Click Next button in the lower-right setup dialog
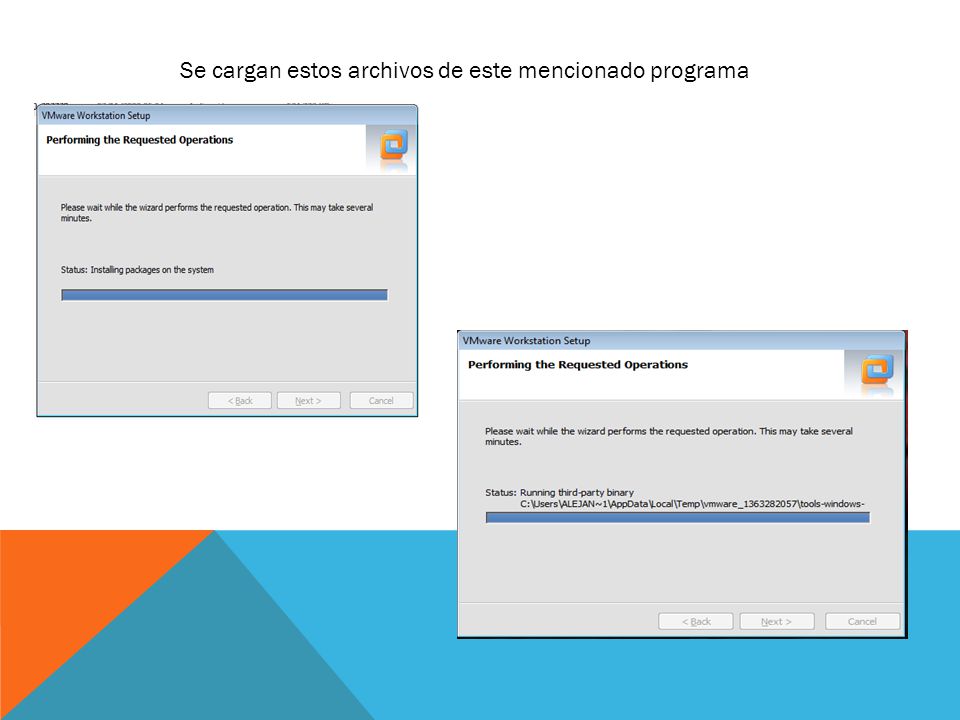The height and width of the screenshot is (720, 960). tap(776, 621)
